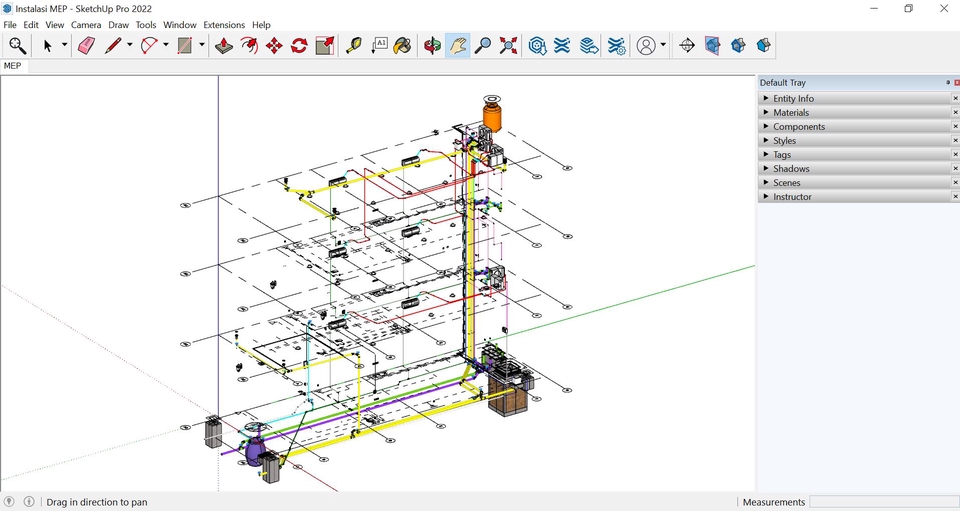Open the View menu

coord(54,25)
